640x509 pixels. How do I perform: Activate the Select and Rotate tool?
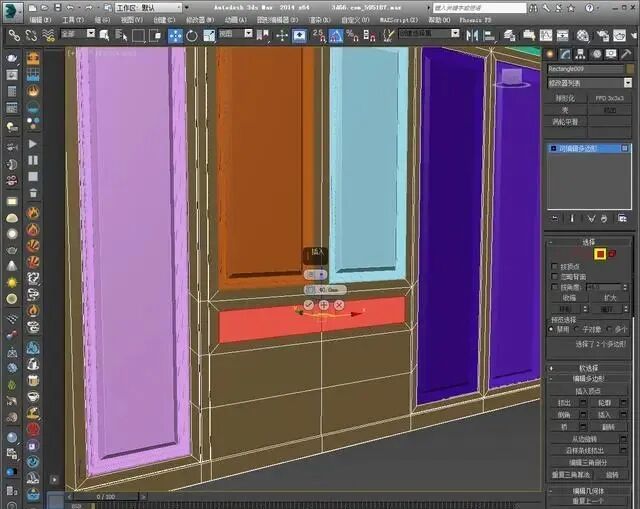click(x=192, y=36)
